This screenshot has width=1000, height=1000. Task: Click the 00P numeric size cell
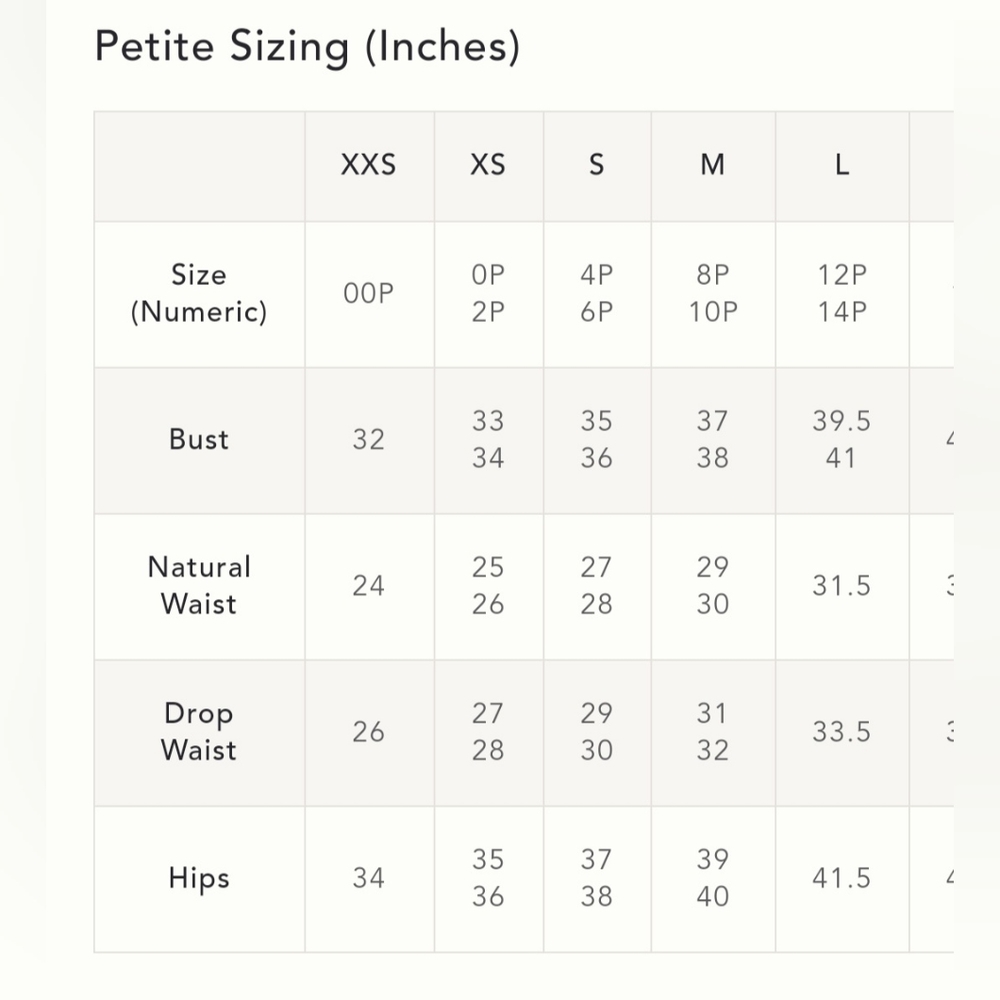tap(369, 293)
